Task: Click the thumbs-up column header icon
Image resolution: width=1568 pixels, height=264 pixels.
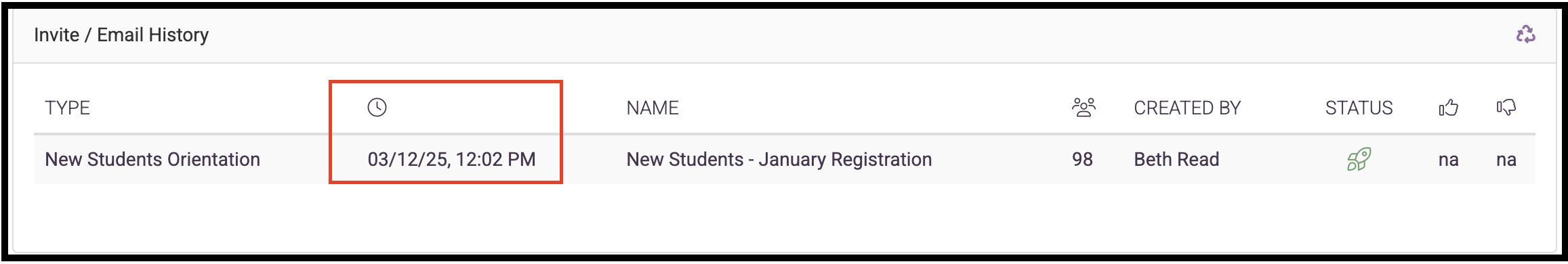Action: pyautogui.click(x=1448, y=108)
